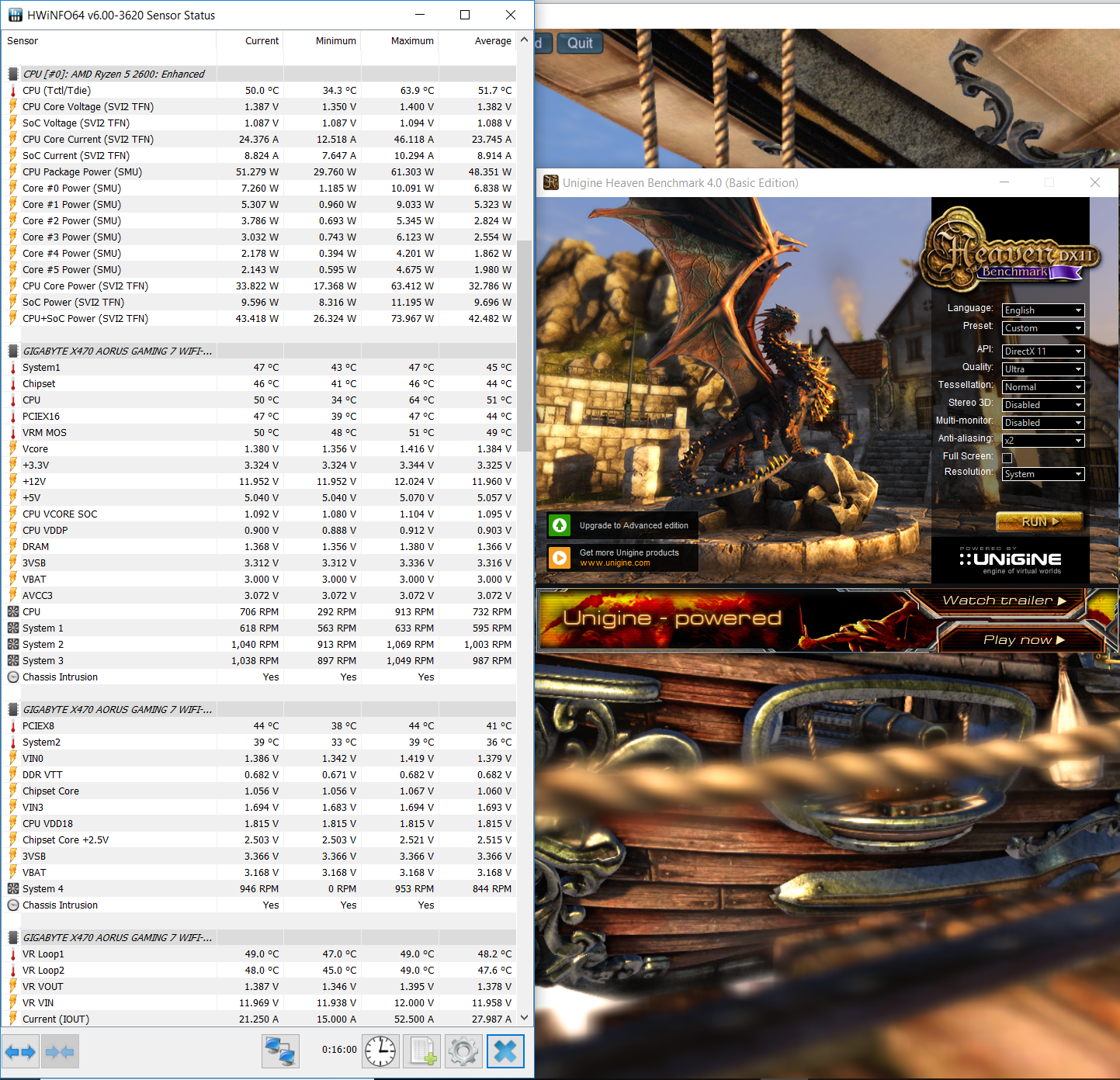This screenshot has height=1080, width=1120.
Task: Select the first GIGABYTE X470 AORUS GAMING 7 group header
Action: coord(260,351)
